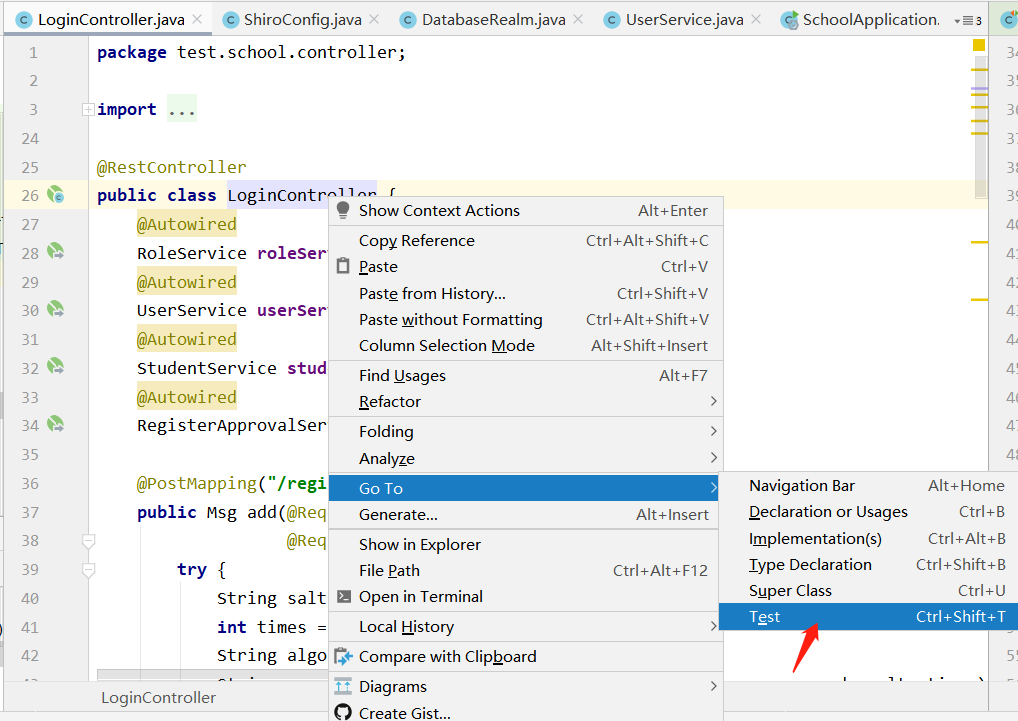
Task: Open the ShiroConfig.java tab
Action: [x=303, y=20]
